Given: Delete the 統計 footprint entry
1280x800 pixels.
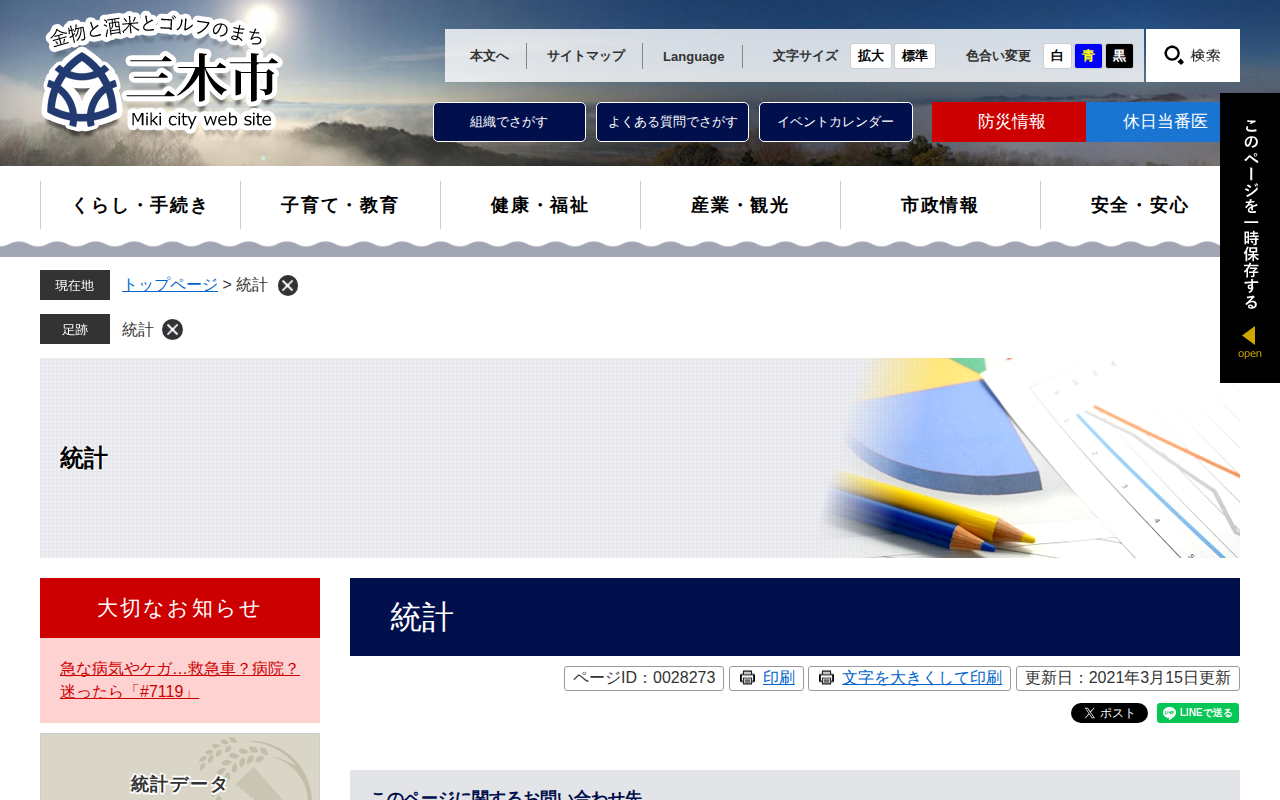Looking at the screenshot, I should point(173,330).
